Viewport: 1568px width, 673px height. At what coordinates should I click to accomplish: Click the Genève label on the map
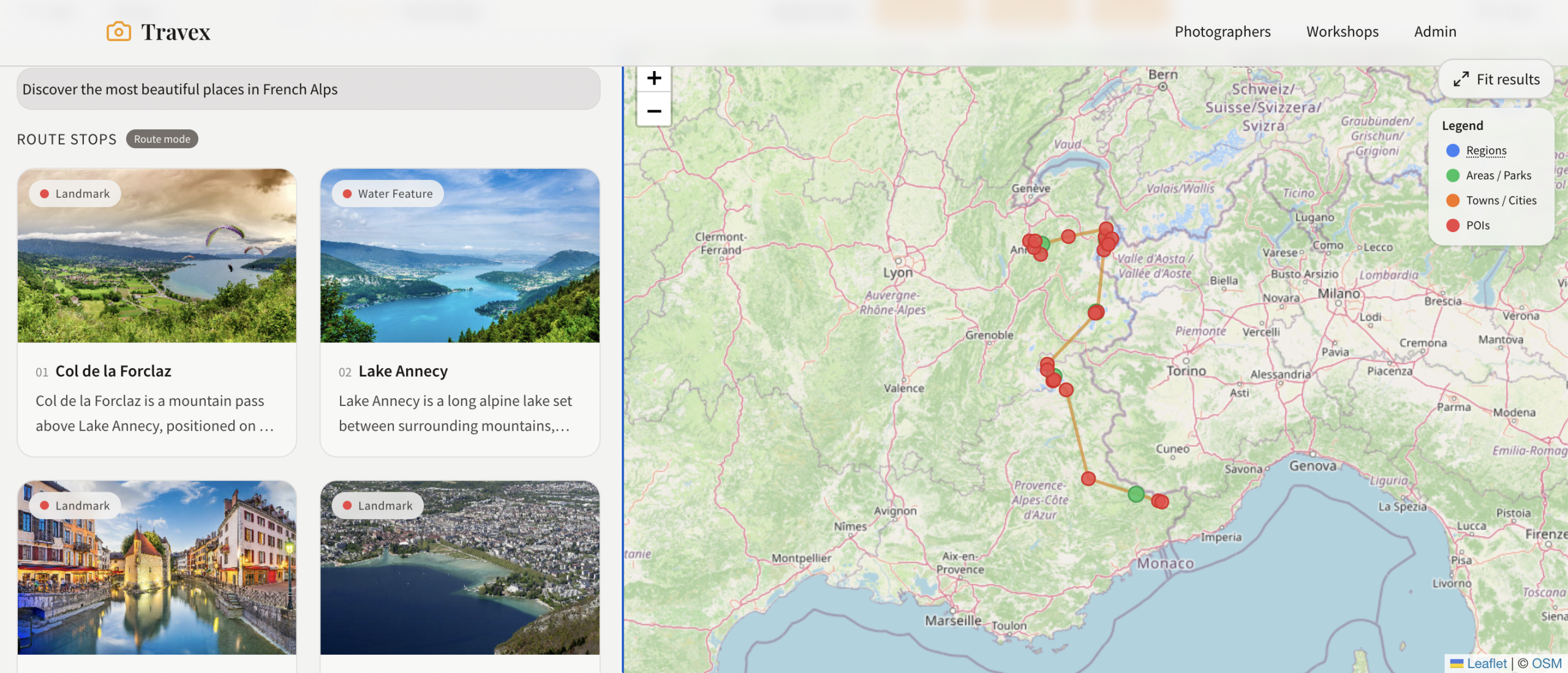[x=1030, y=189]
